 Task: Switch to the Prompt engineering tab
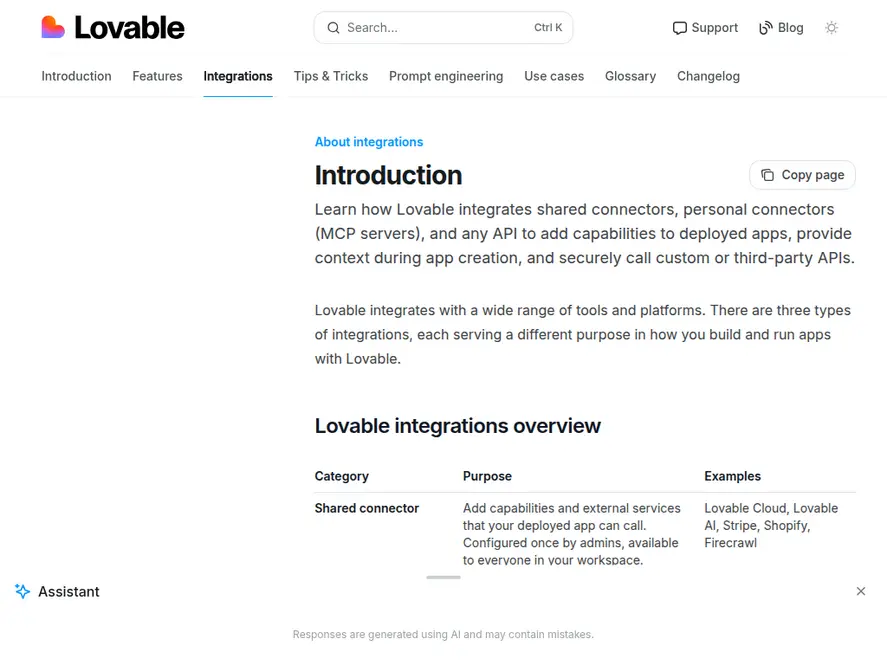click(446, 76)
